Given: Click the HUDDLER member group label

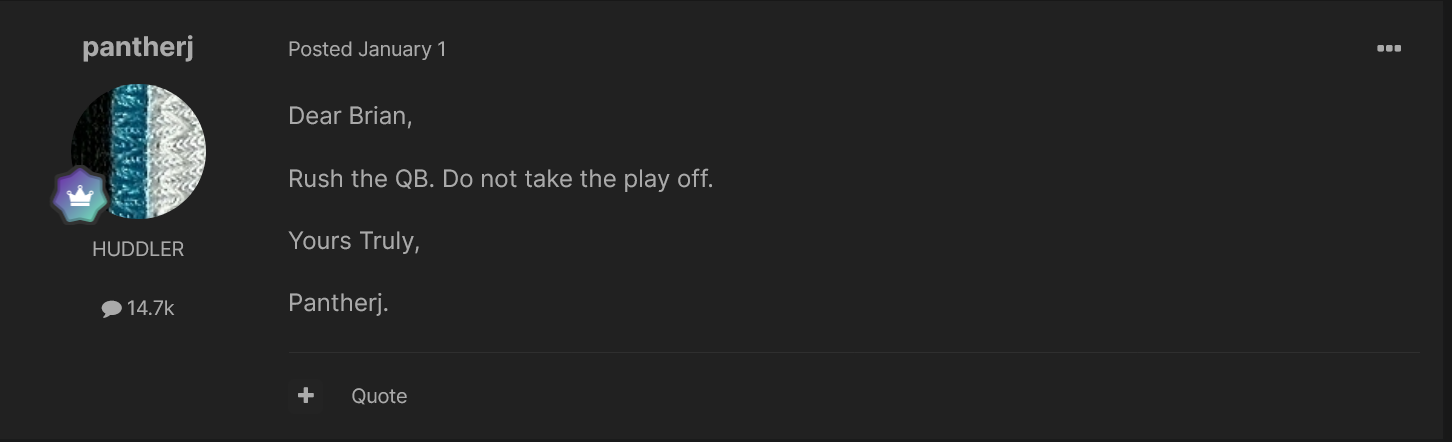Looking at the screenshot, I should point(138,250).
